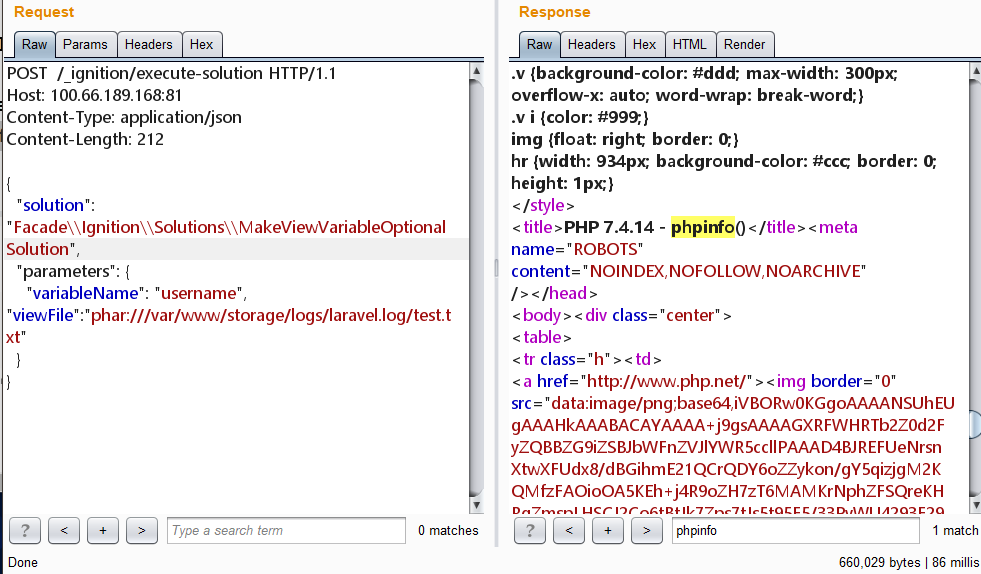Click the "username" value in request
Image resolution: width=981 pixels, height=574 pixels.
(200, 293)
